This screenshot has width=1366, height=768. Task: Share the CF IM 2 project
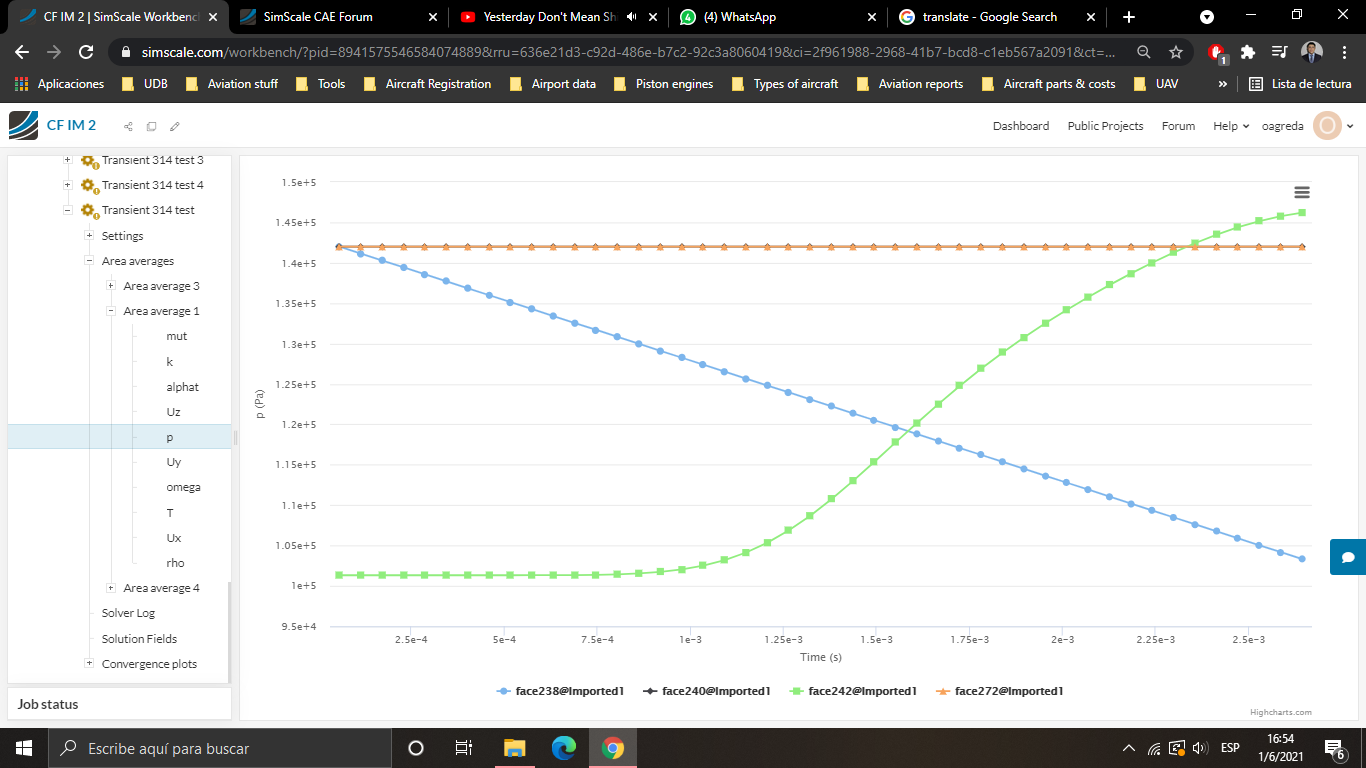click(x=128, y=126)
